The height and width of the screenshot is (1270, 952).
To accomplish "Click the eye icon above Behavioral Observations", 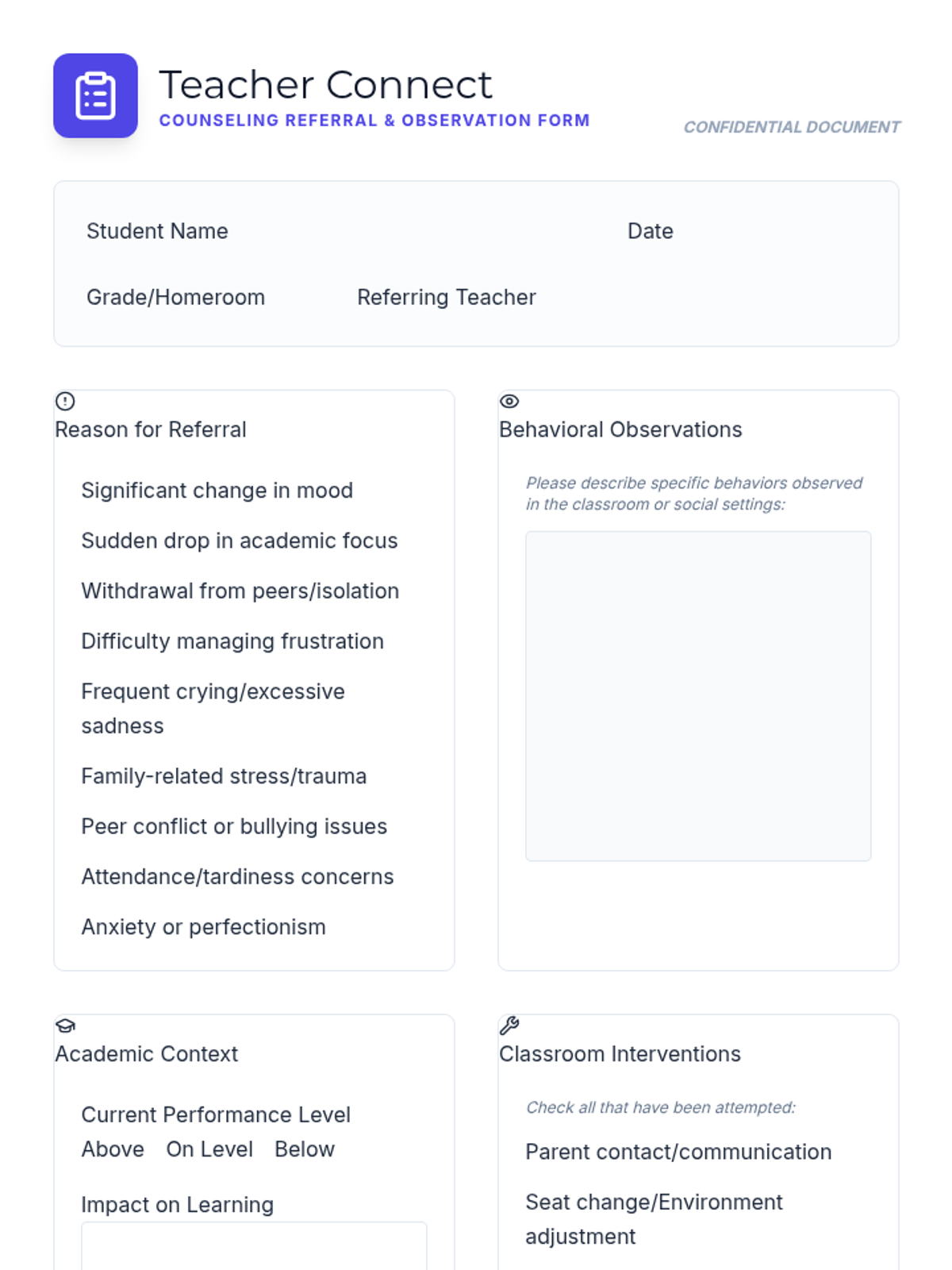I will pyautogui.click(x=509, y=402).
